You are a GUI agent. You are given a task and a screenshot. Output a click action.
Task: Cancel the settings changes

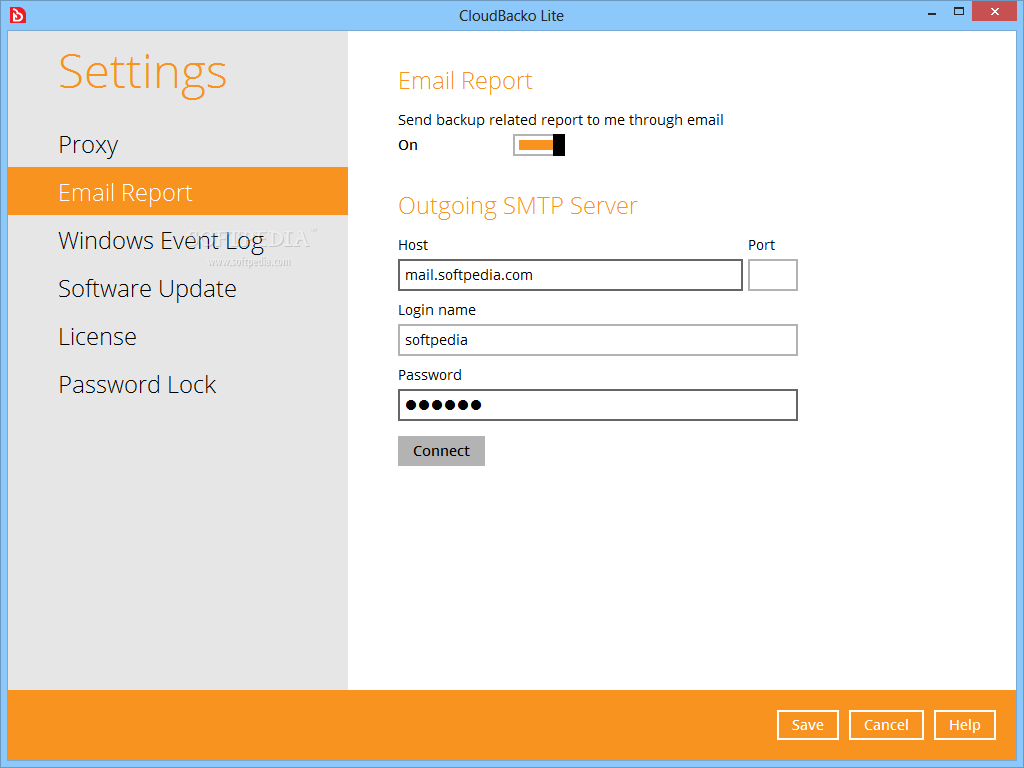pyautogui.click(x=886, y=725)
